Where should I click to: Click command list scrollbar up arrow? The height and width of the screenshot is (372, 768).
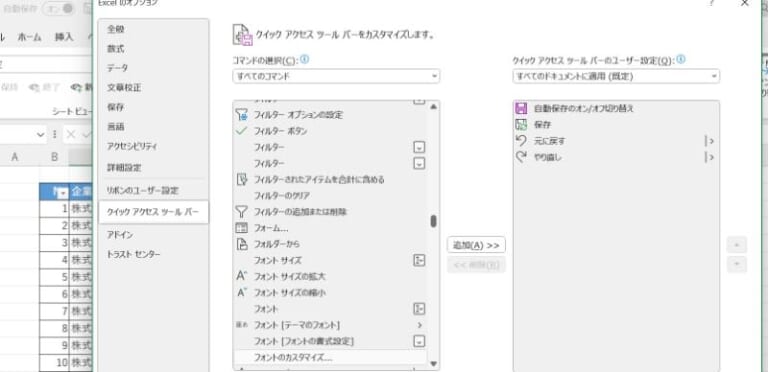click(x=433, y=106)
